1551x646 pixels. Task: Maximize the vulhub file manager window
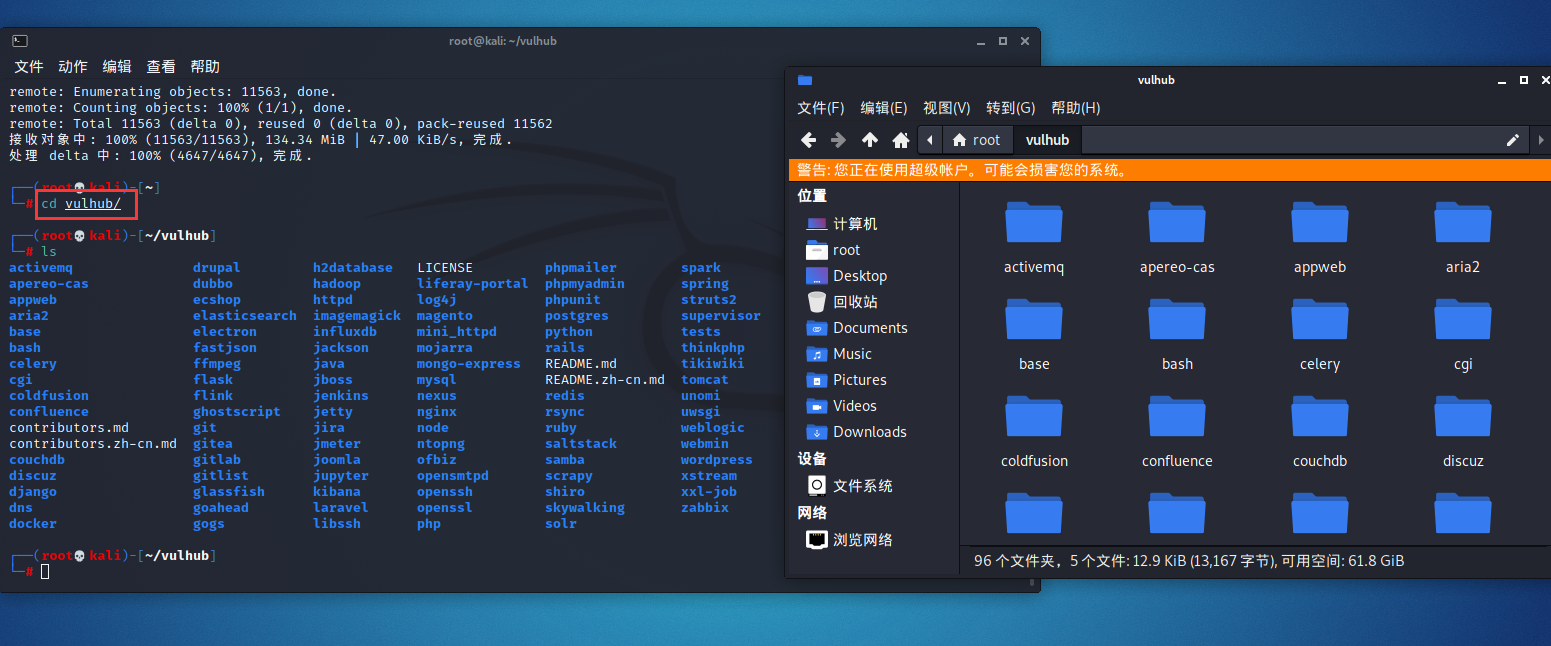[x=1524, y=80]
